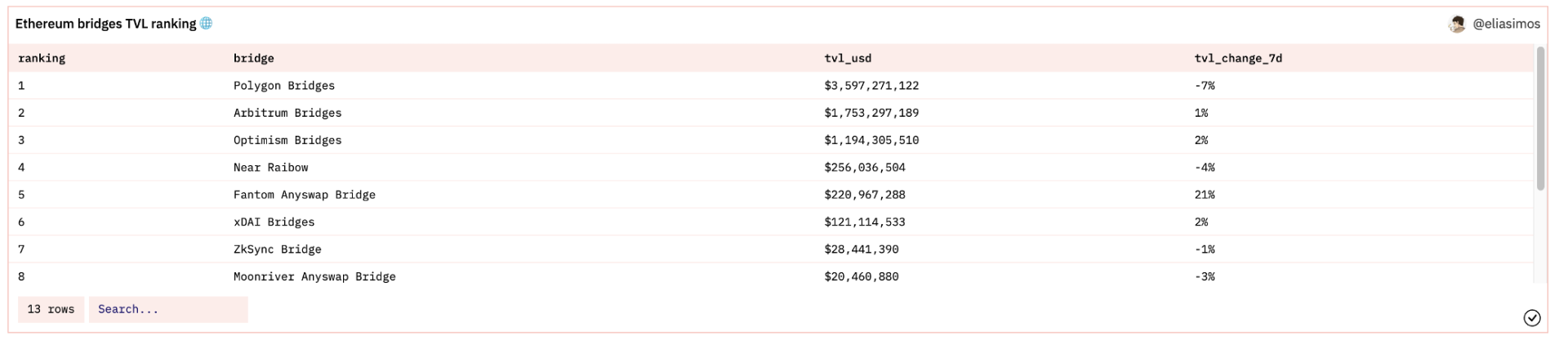Sort by the tvl_change_7d column header
Viewport: 1568px width, 350px height.
click(1238, 58)
